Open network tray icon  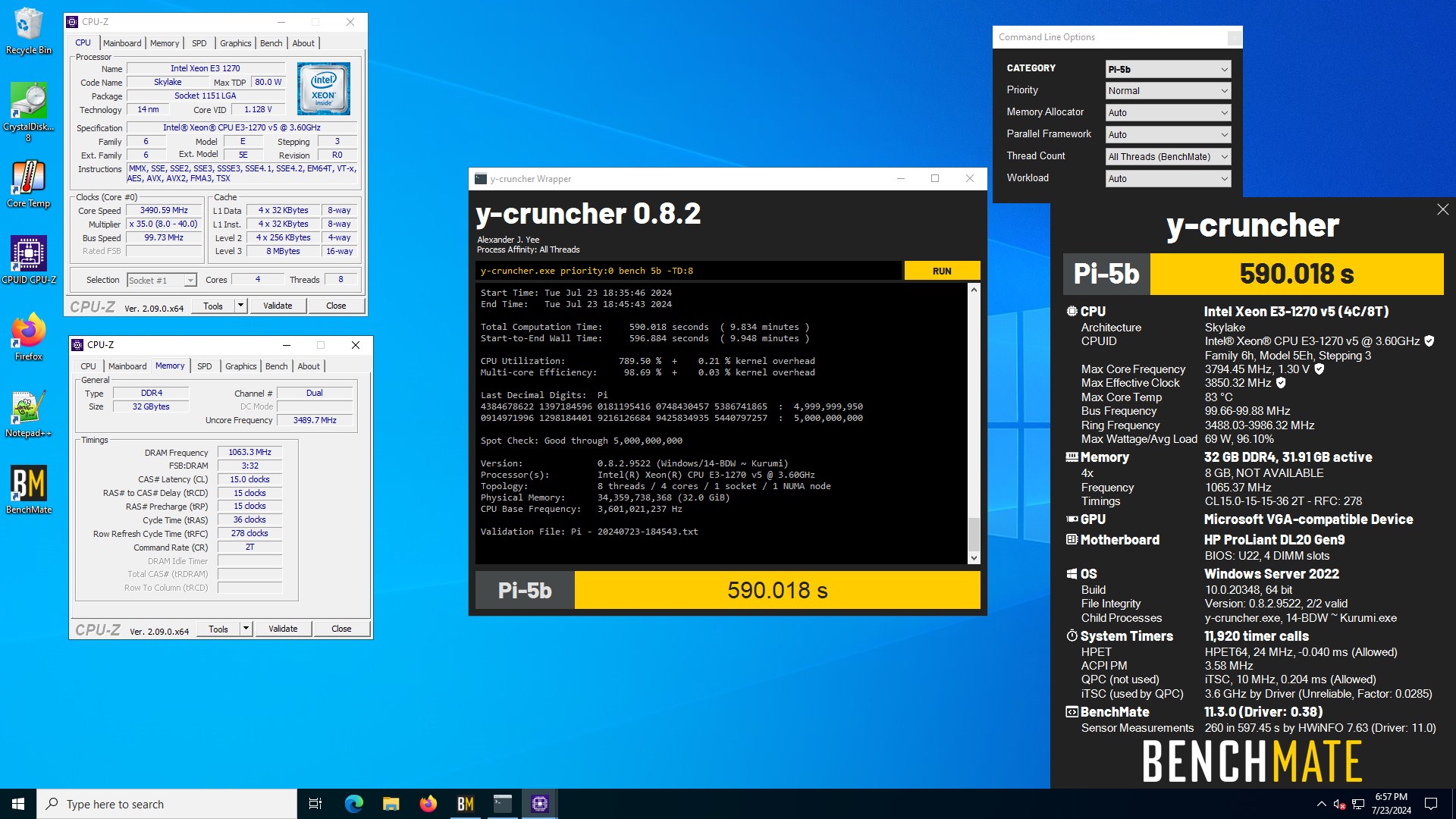1358,804
